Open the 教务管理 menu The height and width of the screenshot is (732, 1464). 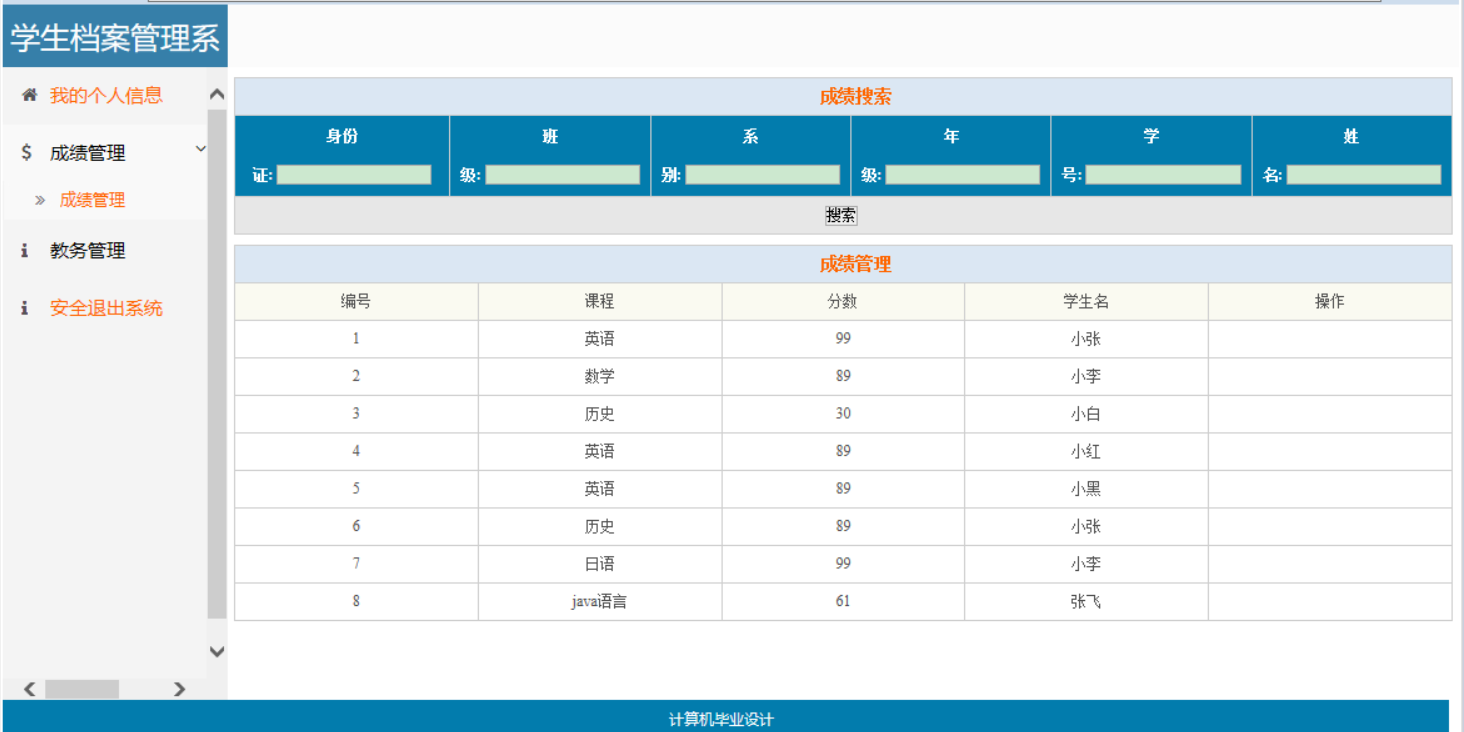pos(88,251)
